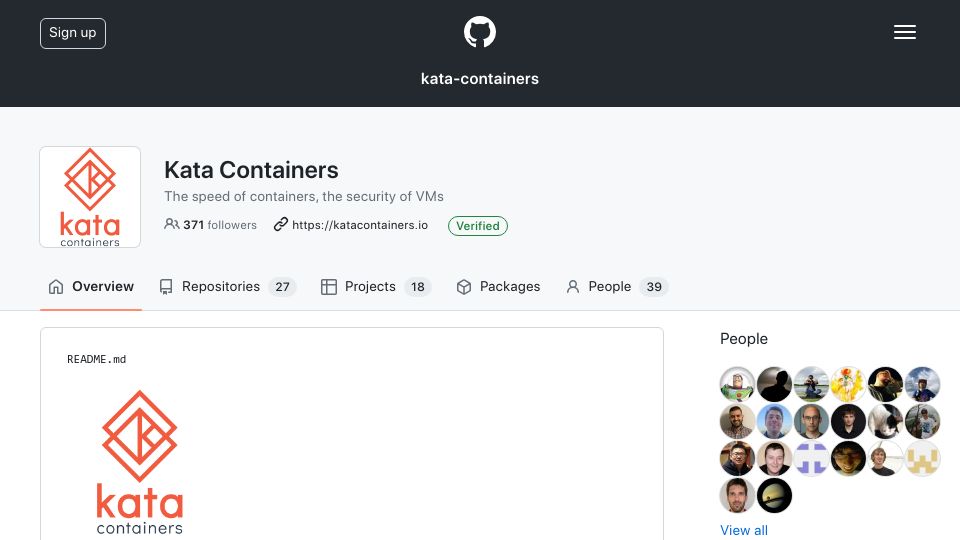Image resolution: width=960 pixels, height=540 pixels.
Task: Click the README.md file label
Action: tap(97, 359)
